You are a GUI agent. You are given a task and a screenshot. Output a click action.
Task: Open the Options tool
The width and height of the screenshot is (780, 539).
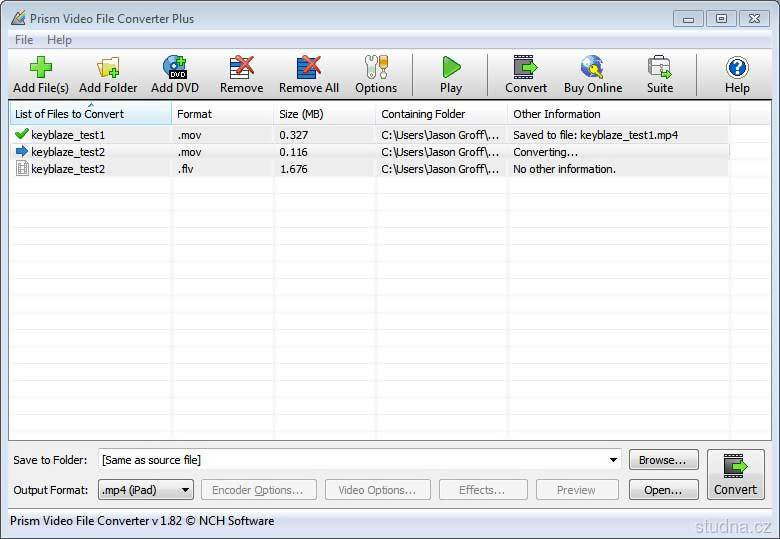pos(376,75)
